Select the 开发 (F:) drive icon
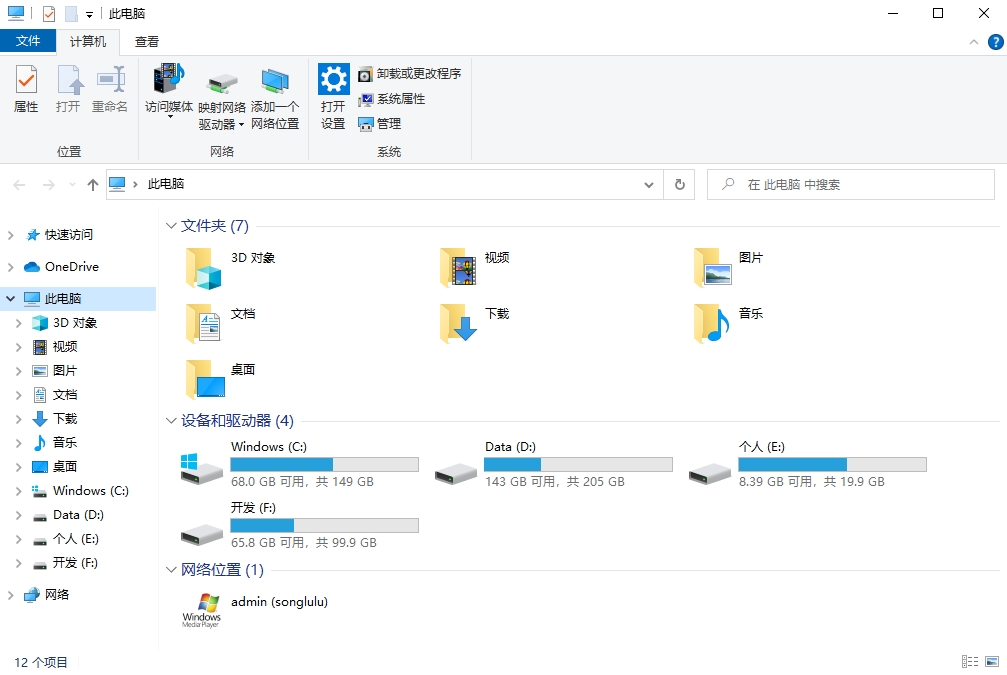Image resolution: width=1007 pixels, height=675 pixels. pos(202,534)
